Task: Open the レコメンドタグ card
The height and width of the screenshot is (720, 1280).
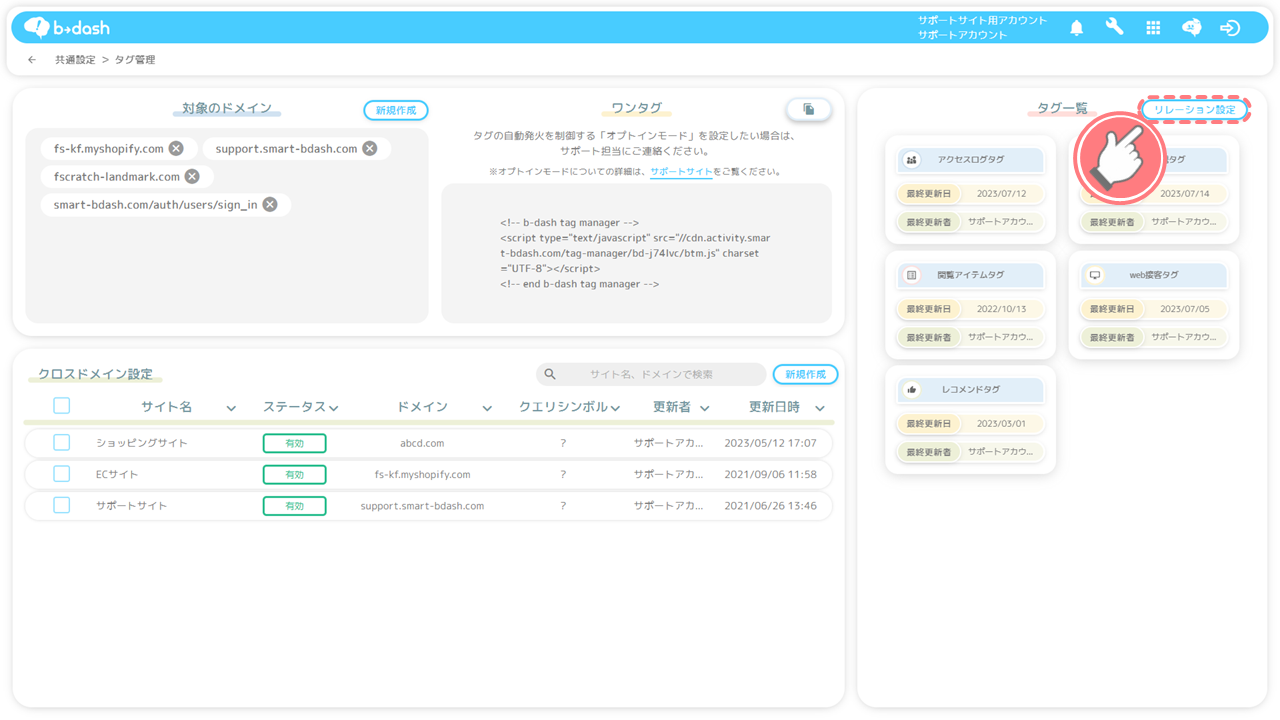Action: point(970,420)
